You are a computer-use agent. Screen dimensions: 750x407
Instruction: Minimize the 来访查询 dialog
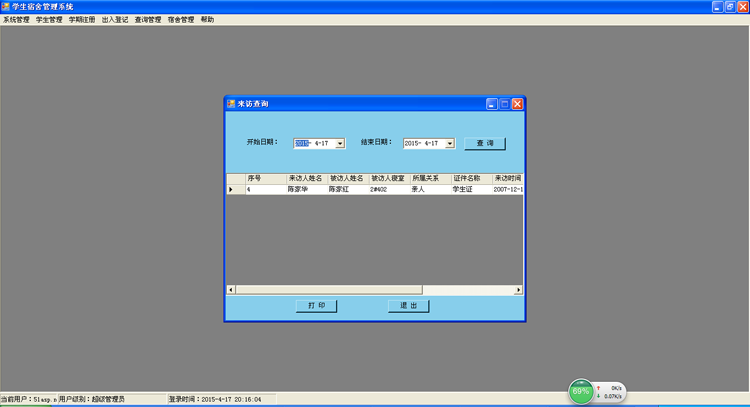(x=491, y=104)
